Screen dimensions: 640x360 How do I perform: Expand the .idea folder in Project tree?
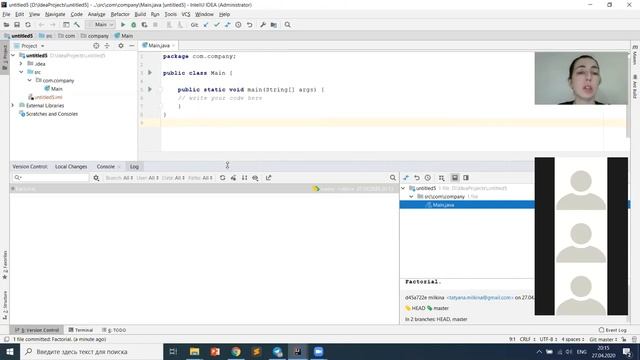pyautogui.click(x=21, y=64)
